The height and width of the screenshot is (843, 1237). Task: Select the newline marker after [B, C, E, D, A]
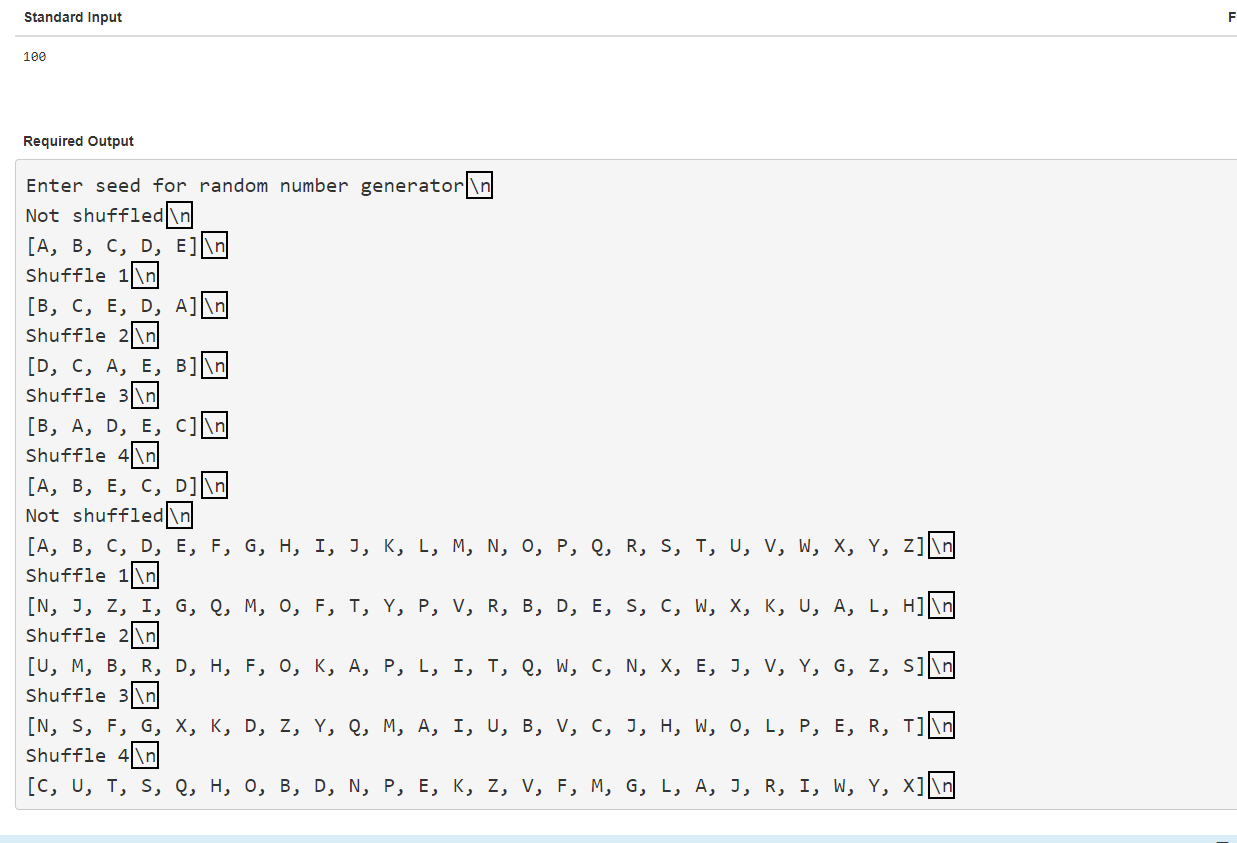214,306
